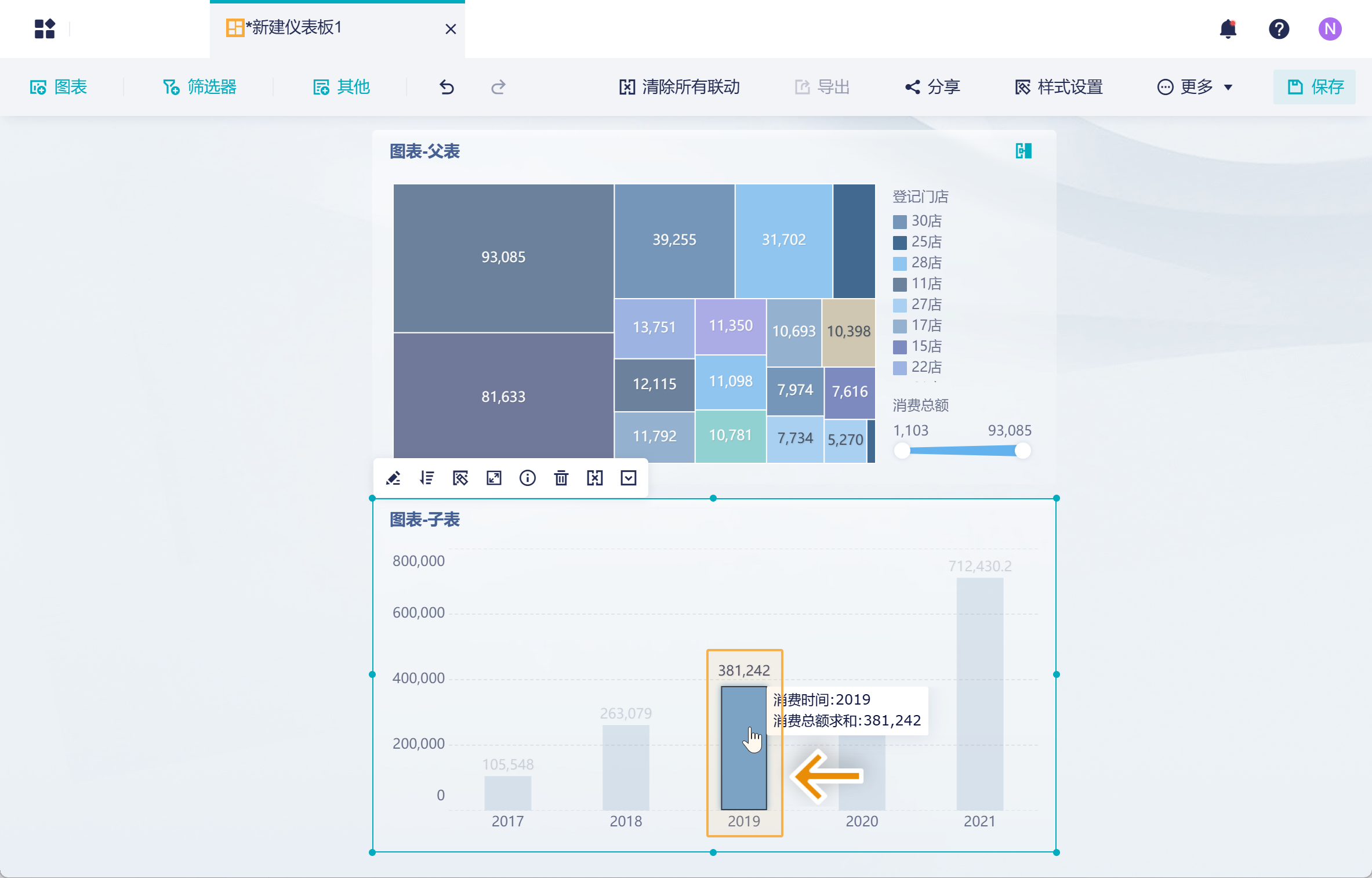Click the style icon in chart toolbar
This screenshot has height=878, width=1372.
pos(460,478)
